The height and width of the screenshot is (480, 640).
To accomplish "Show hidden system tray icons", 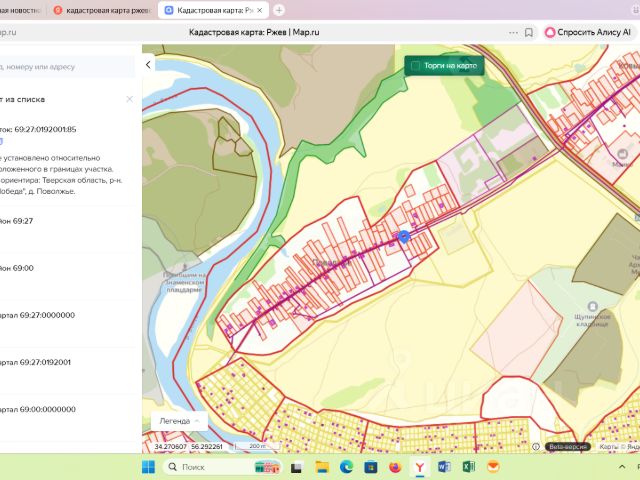I will [622, 467].
